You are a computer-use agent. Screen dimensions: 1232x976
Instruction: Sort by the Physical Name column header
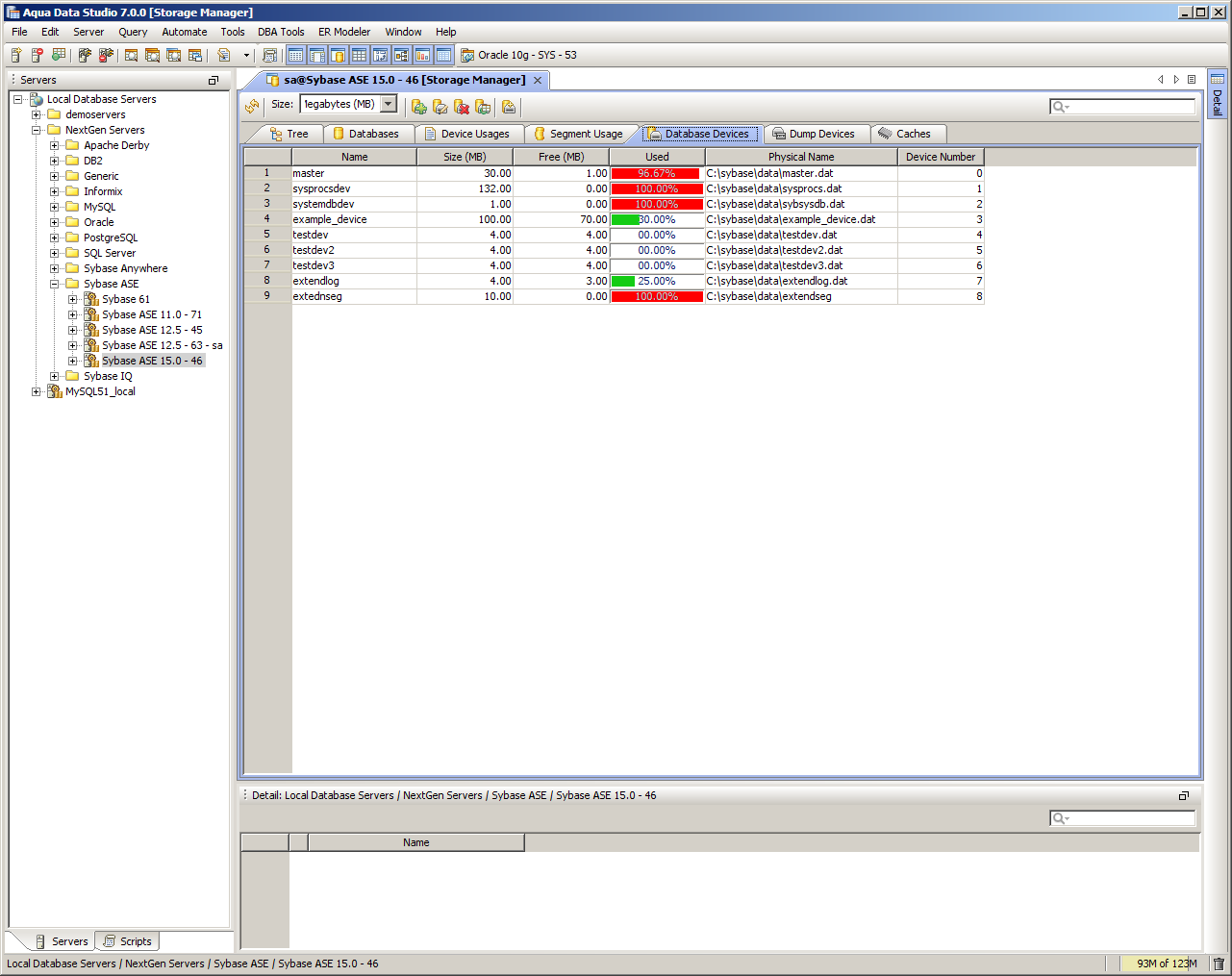(801, 157)
